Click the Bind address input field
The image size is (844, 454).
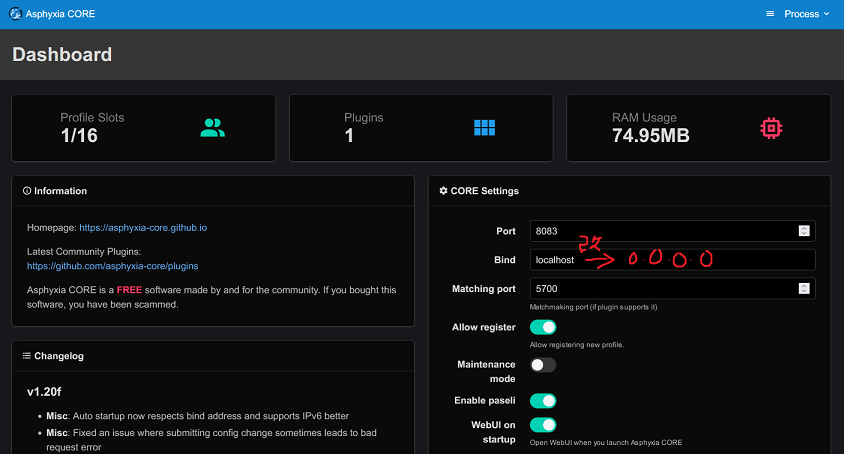(x=672, y=260)
